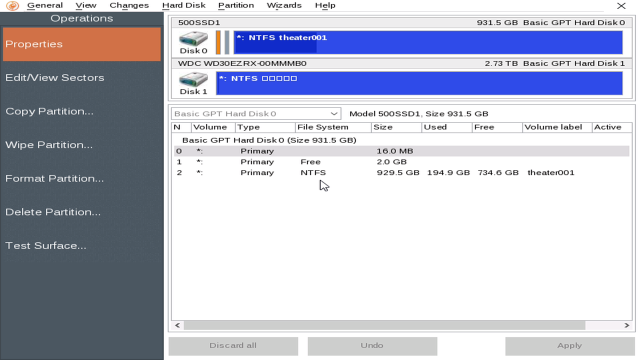640x360 pixels.
Task: Click the 734.6 GB free cell
Action: [x=498, y=173]
